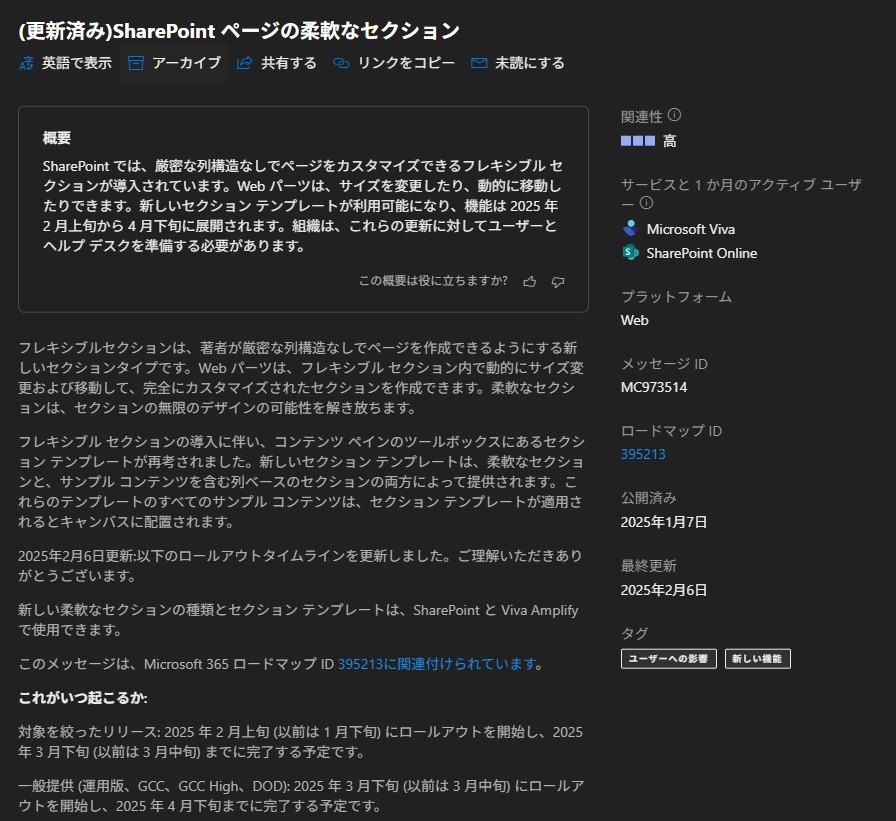Click the 関連性 label
The width and height of the screenshot is (896, 821).
pos(641,117)
